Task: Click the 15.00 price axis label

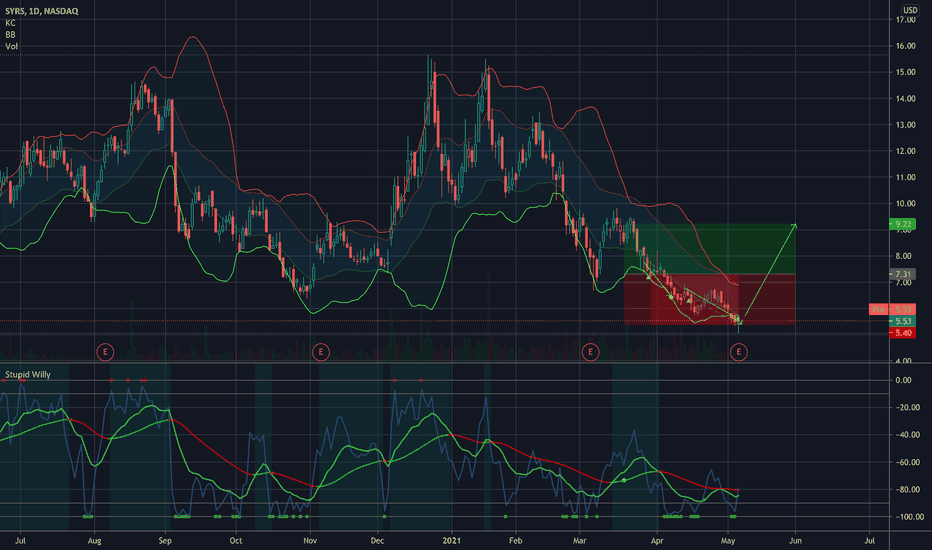Action: (x=905, y=72)
